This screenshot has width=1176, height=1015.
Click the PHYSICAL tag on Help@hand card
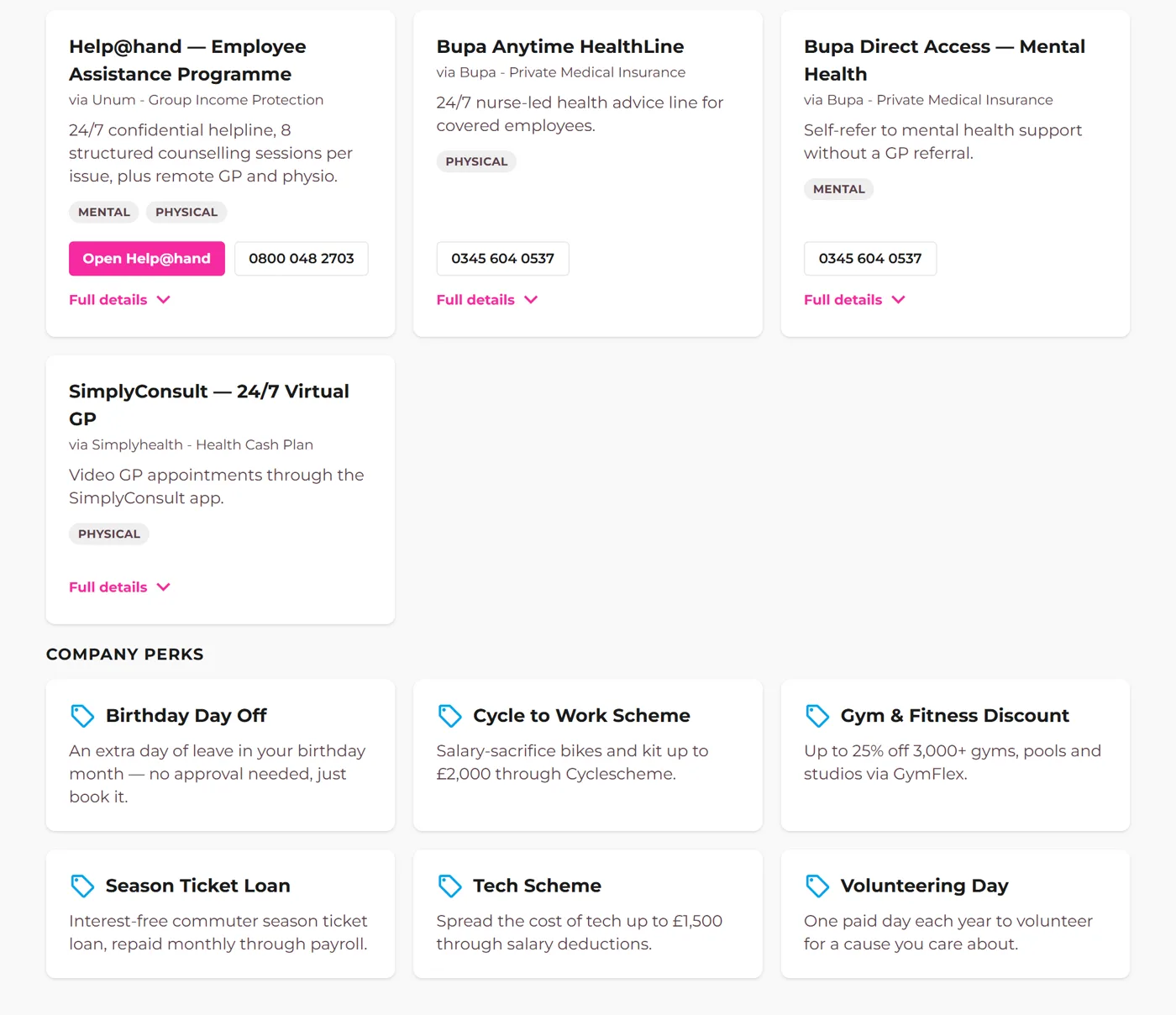(186, 213)
